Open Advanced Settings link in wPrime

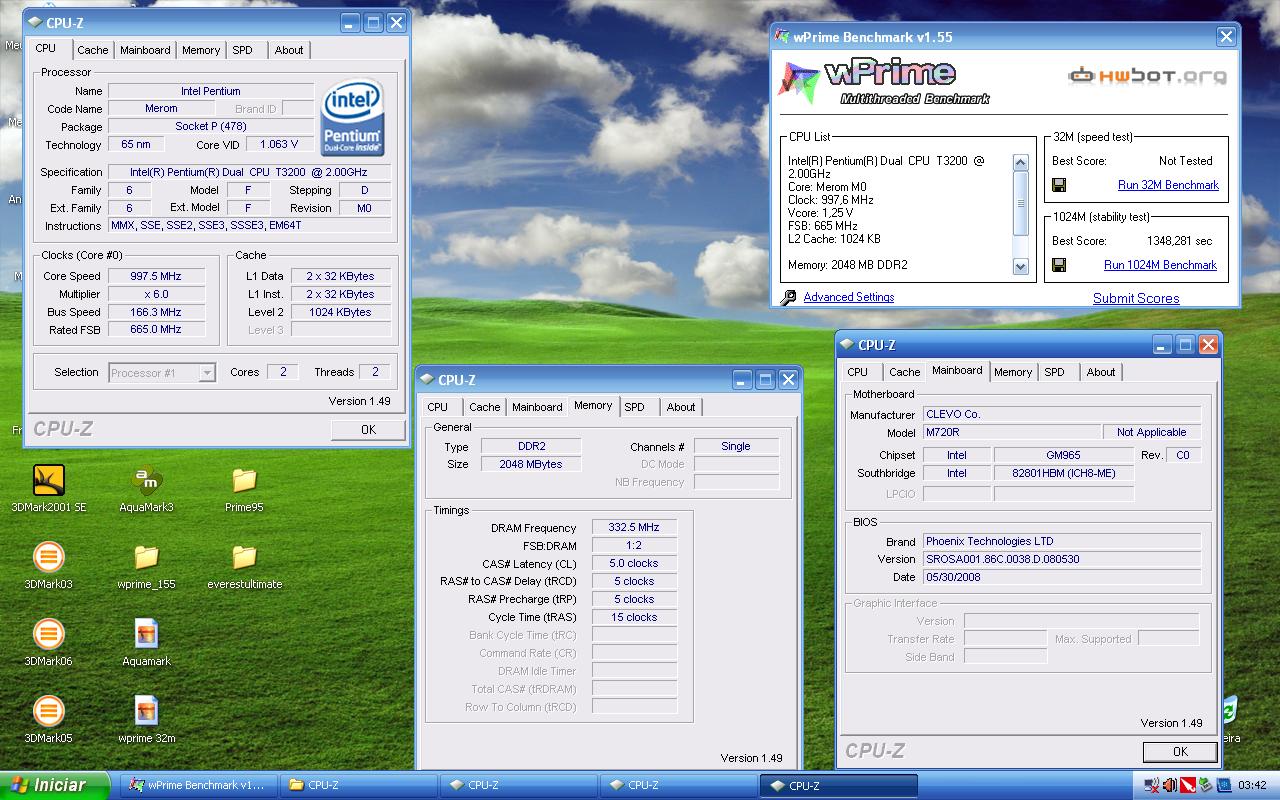[849, 297]
